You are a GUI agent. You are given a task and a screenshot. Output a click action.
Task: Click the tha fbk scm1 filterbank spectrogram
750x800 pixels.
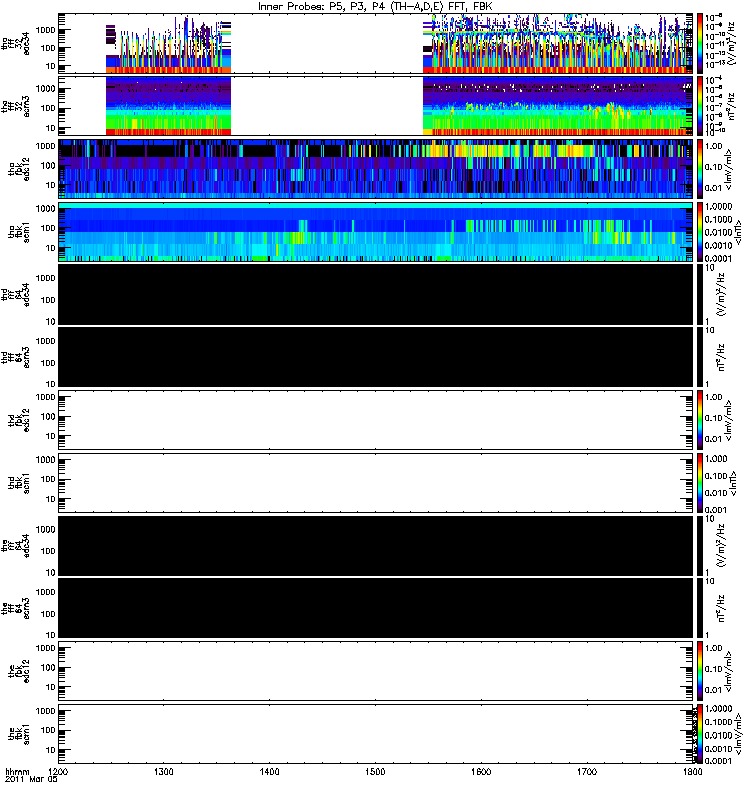pos(376,232)
